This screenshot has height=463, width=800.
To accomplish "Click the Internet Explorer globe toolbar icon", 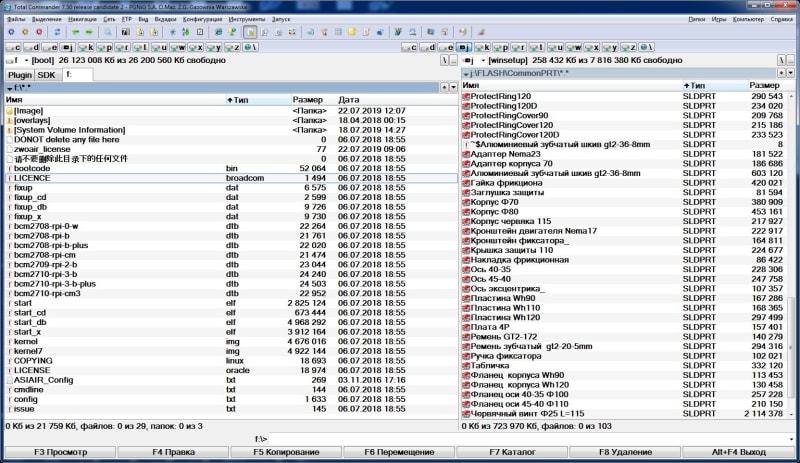I will point(218,32).
